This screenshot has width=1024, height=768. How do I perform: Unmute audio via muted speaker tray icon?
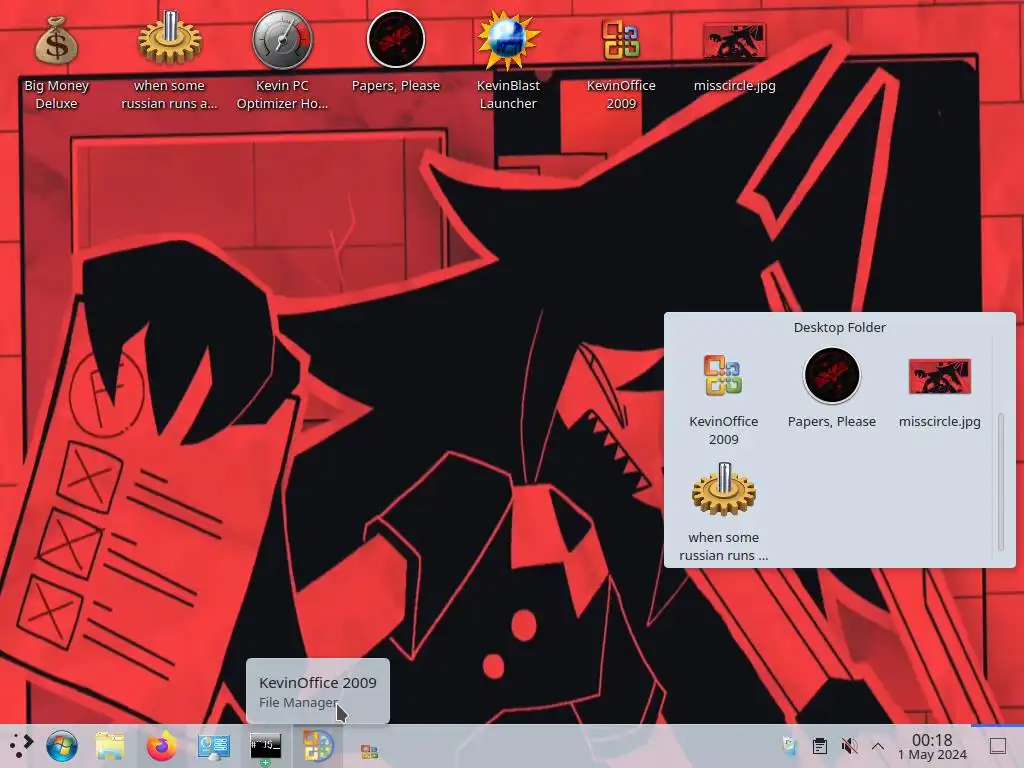click(x=849, y=746)
